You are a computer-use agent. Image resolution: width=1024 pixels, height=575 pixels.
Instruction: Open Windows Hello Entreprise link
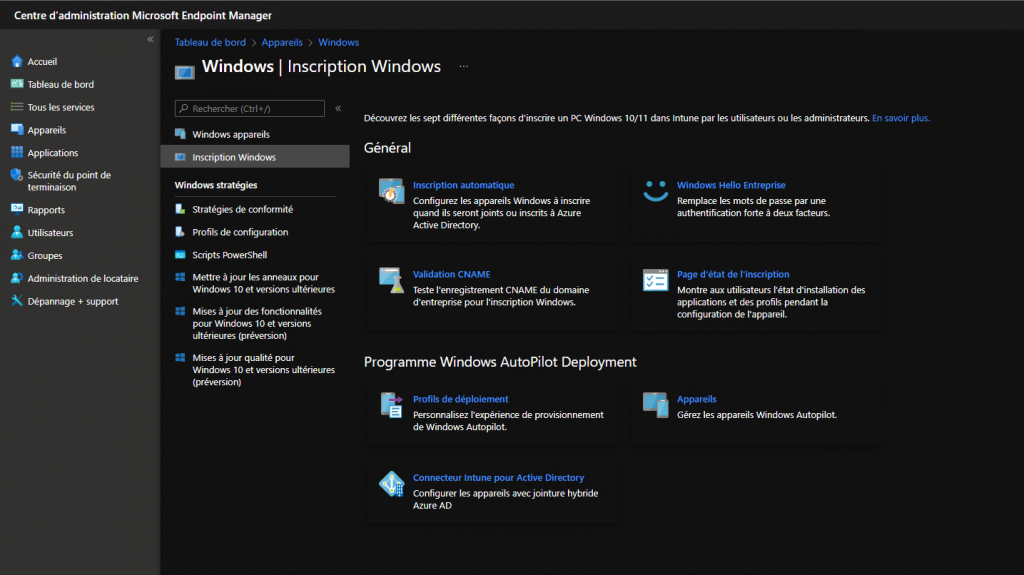(731, 185)
